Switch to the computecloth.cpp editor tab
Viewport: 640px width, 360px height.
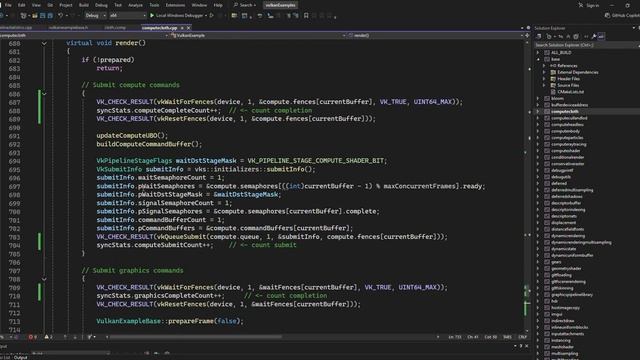(x=160, y=28)
